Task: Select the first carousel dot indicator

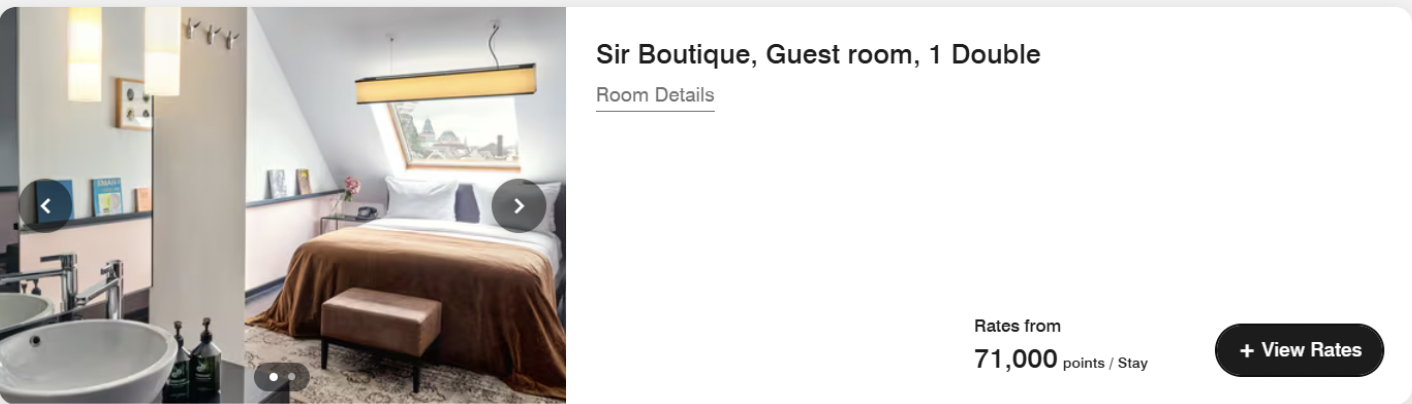Action: coord(273,377)
